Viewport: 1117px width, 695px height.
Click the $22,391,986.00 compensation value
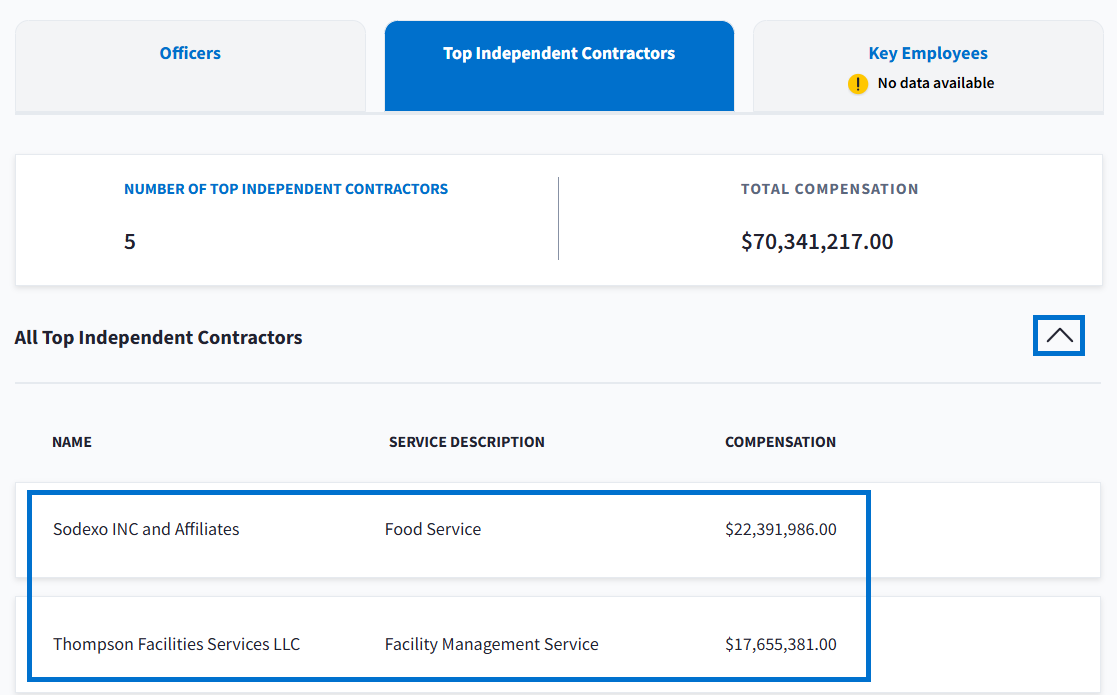click(x=780, y=530)
